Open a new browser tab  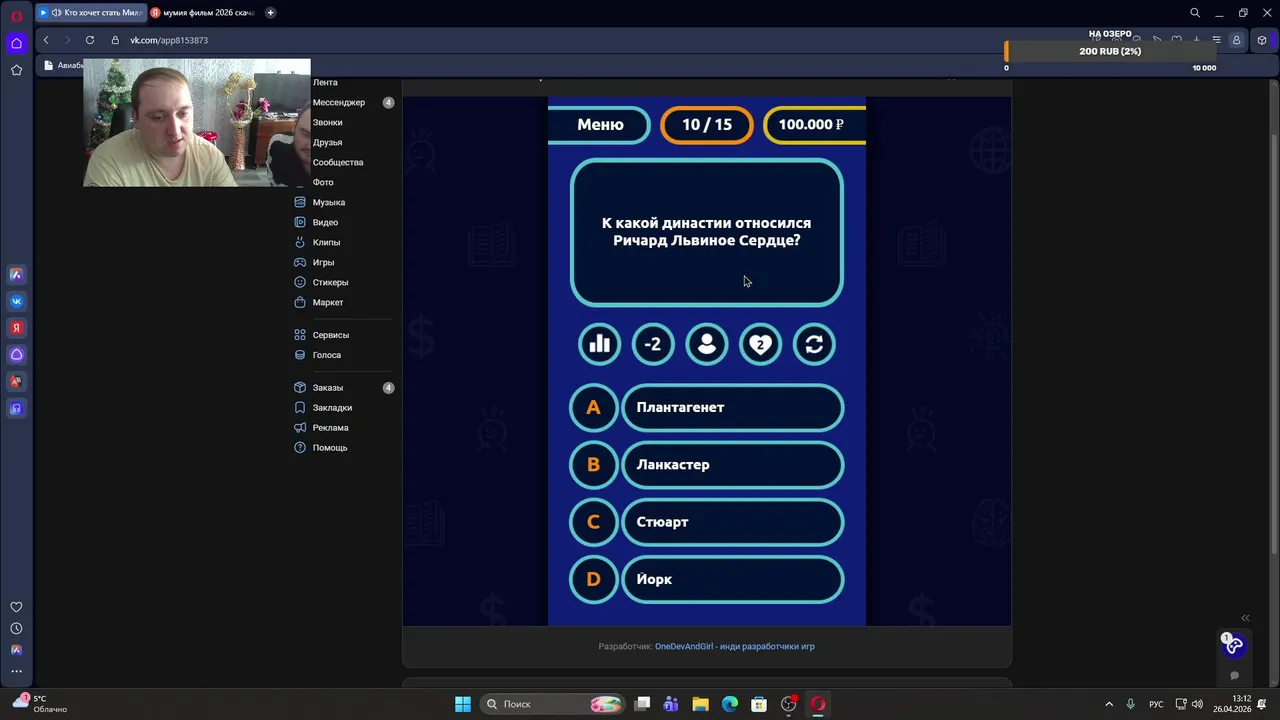click(270, 13)
